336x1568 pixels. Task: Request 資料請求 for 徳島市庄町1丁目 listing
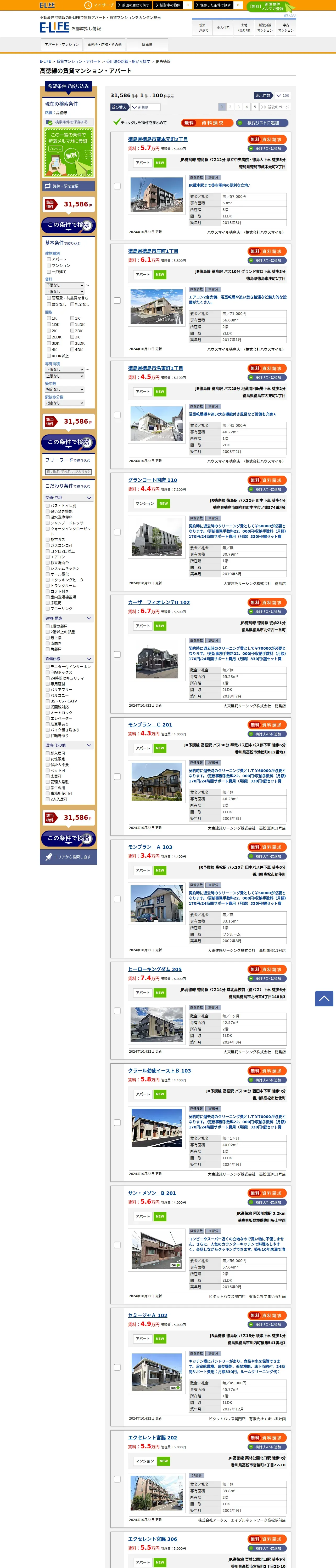pyautogui.click(x=267, y=251)
